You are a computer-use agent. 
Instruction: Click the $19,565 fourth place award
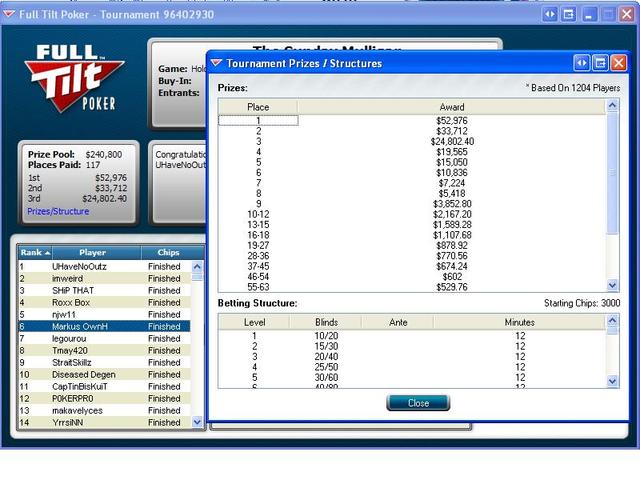[451, 152]
